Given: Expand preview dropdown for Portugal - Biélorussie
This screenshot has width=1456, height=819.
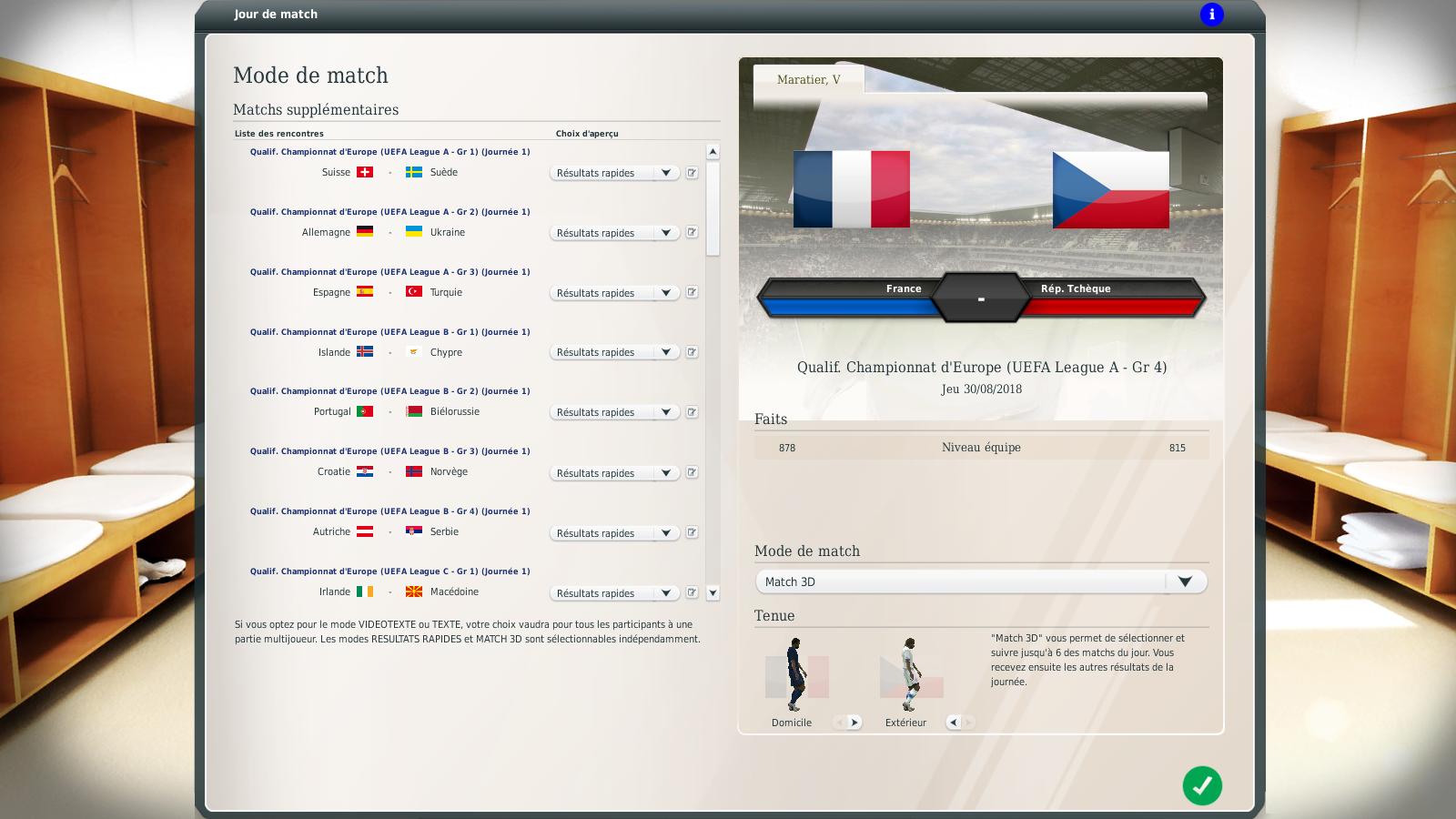Looking at the screenshot, I should (x=614, y=412).
